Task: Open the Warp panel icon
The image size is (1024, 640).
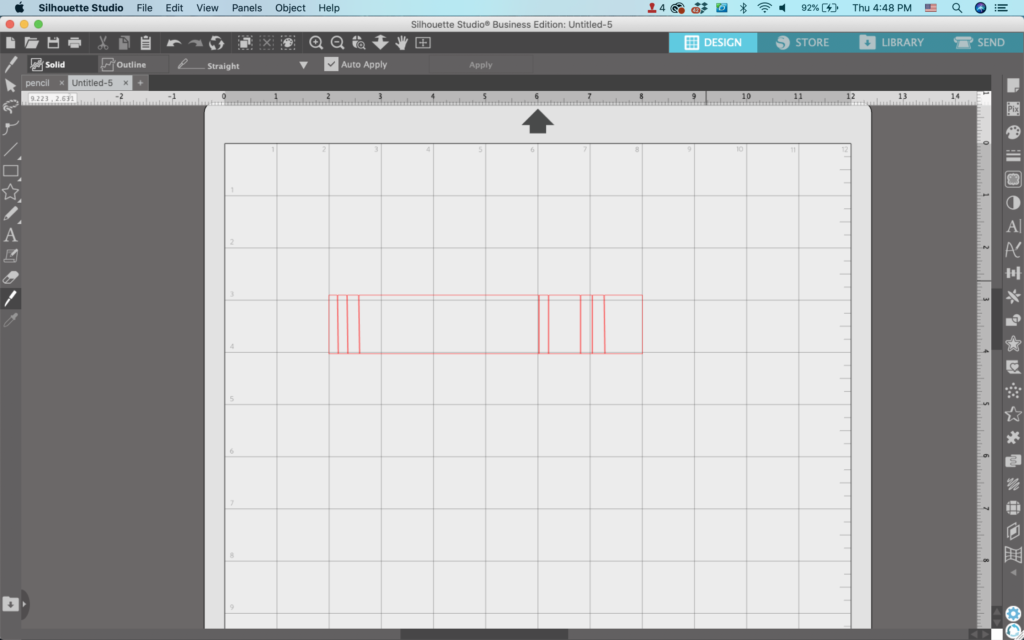Action: pos(1013,555)
